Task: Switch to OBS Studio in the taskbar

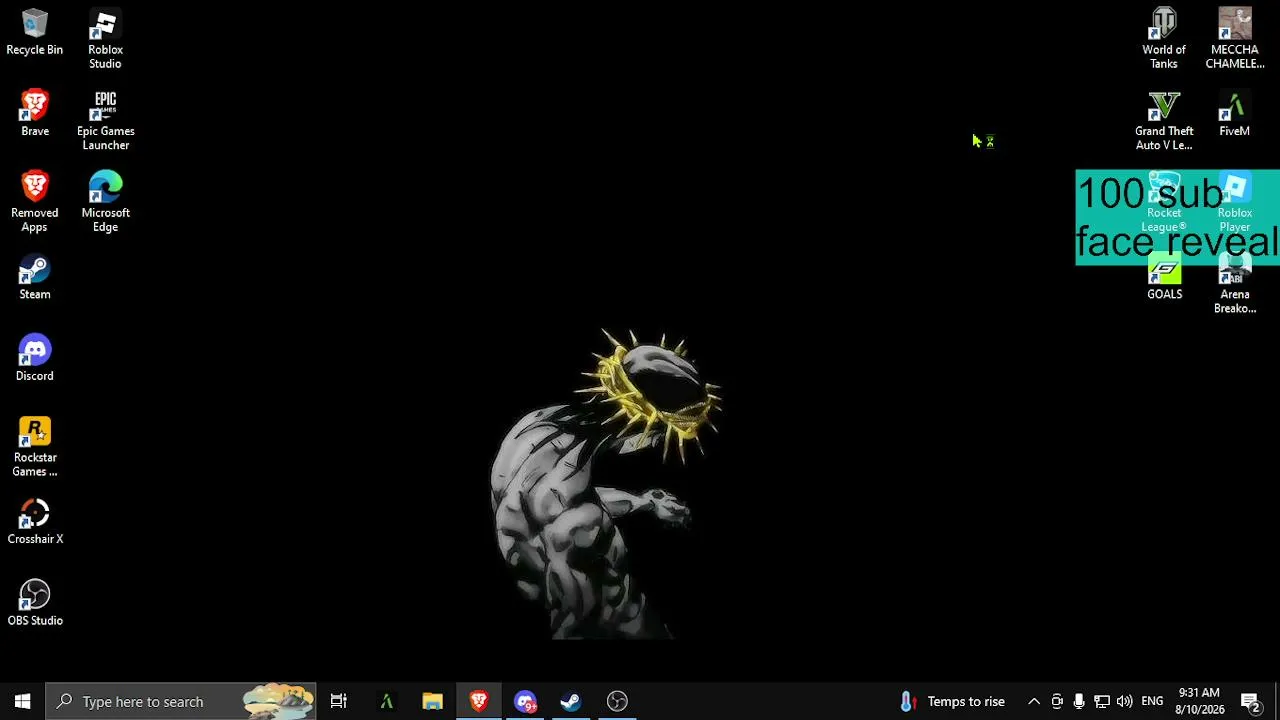Action: pyautogui.click(x=617, y=701)
